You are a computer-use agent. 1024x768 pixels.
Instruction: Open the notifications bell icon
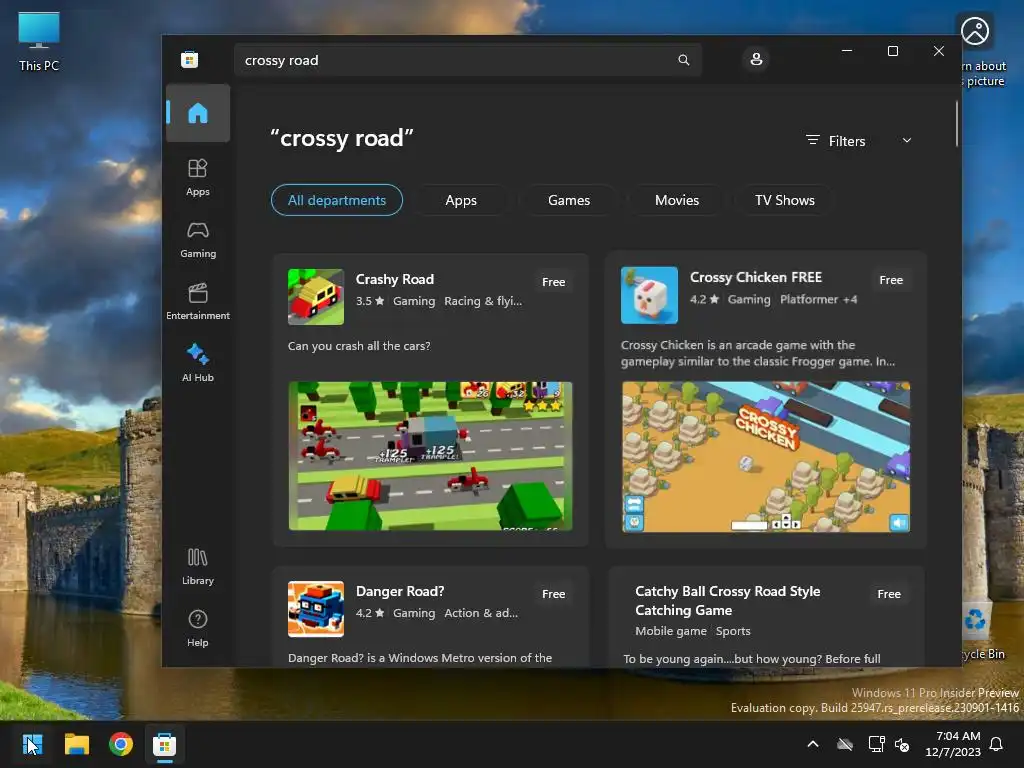pyautogui.click(x=997, y=744)
